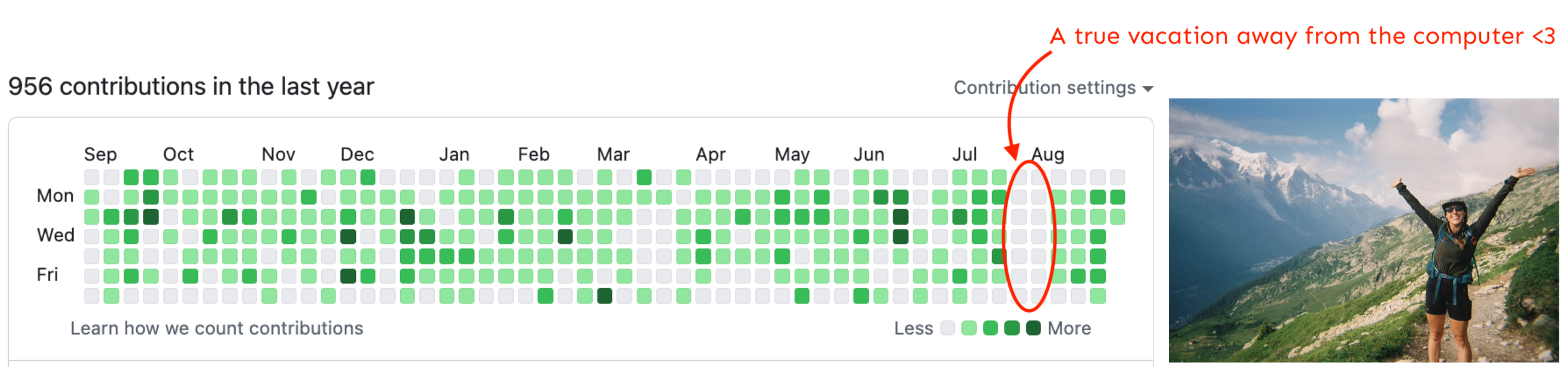Click the top-left Sunday cell in September
Screen dimensions: 1568x367
pos(92,177)
